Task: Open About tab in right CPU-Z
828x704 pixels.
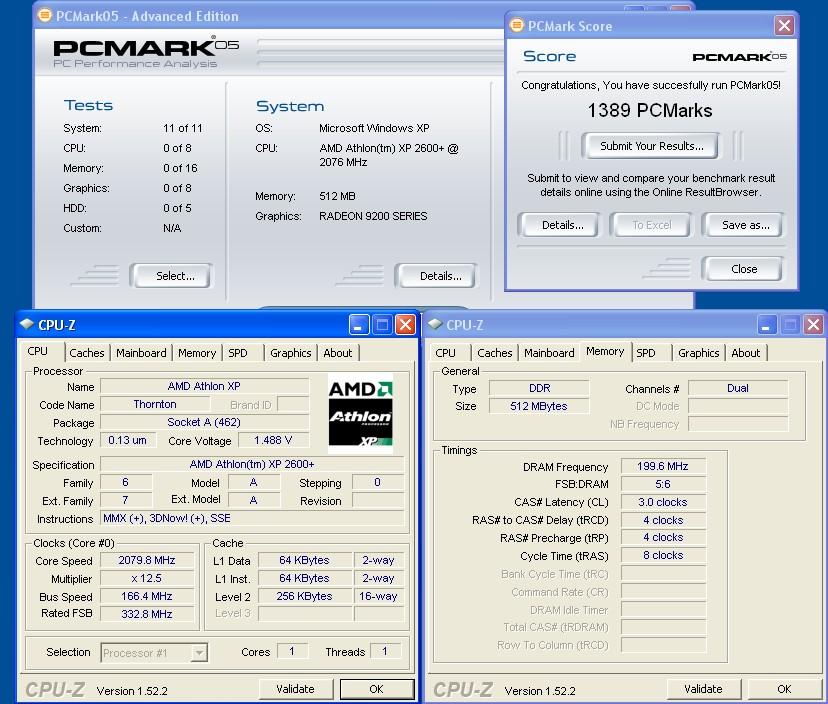Action: tap(746, 353)
